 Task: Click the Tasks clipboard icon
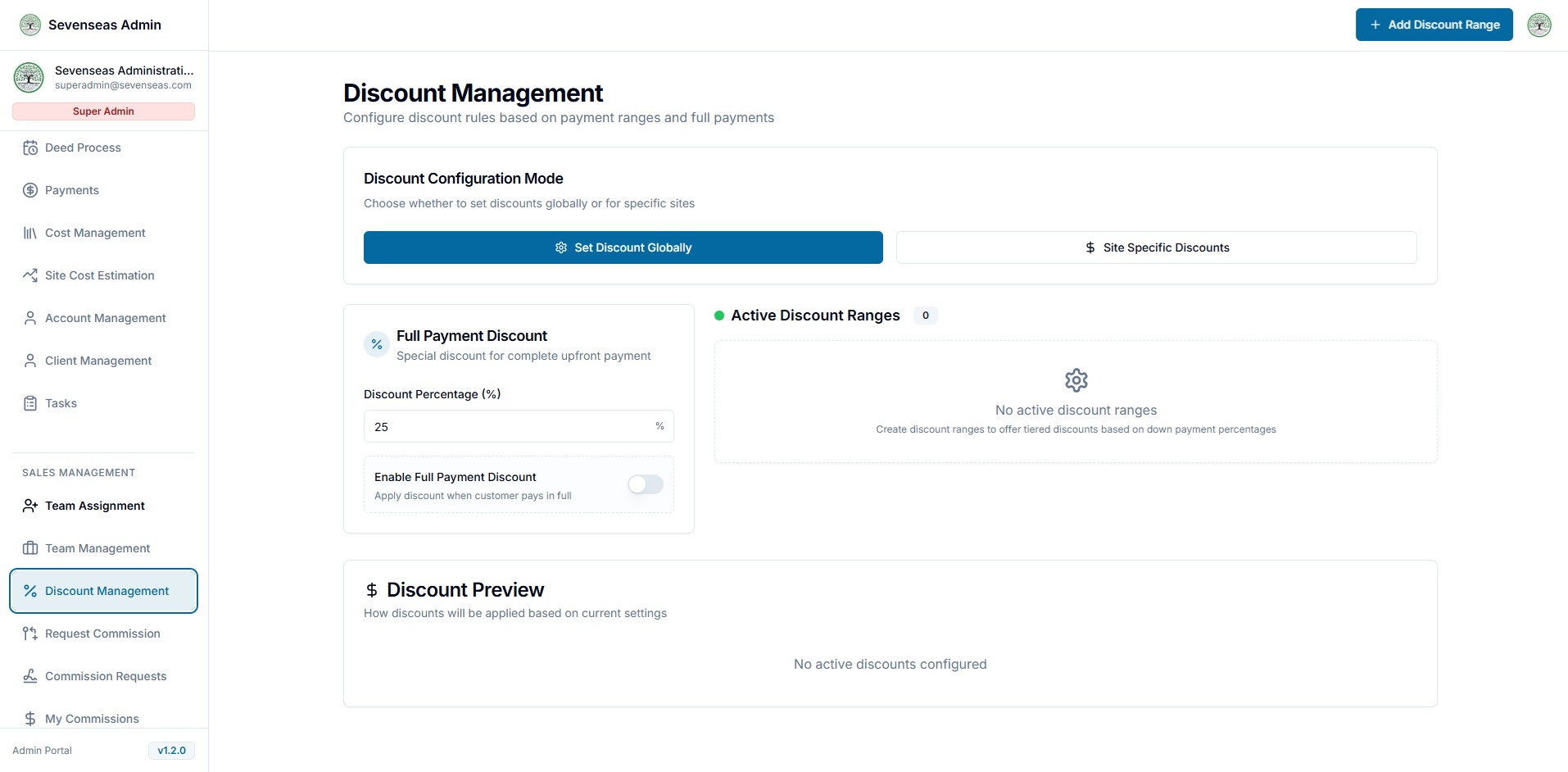[30, 403]
